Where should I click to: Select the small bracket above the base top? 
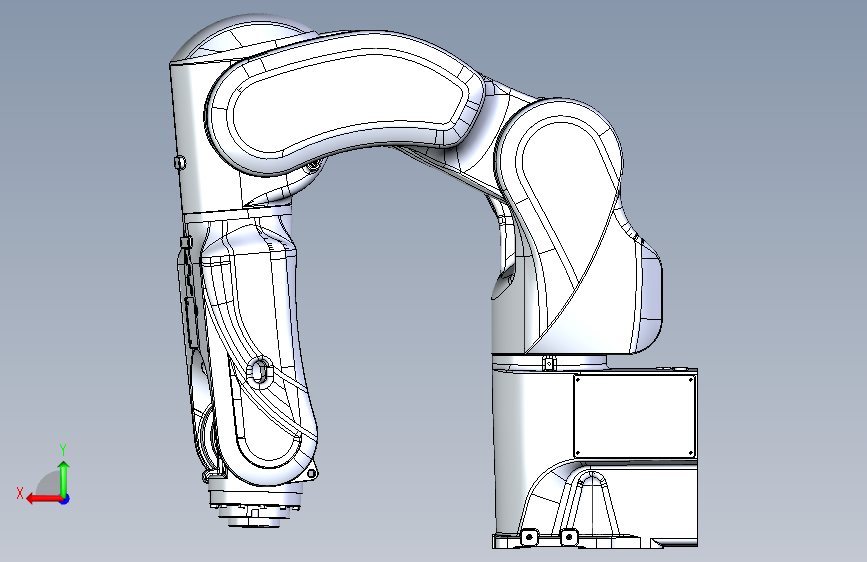point(548,363)
